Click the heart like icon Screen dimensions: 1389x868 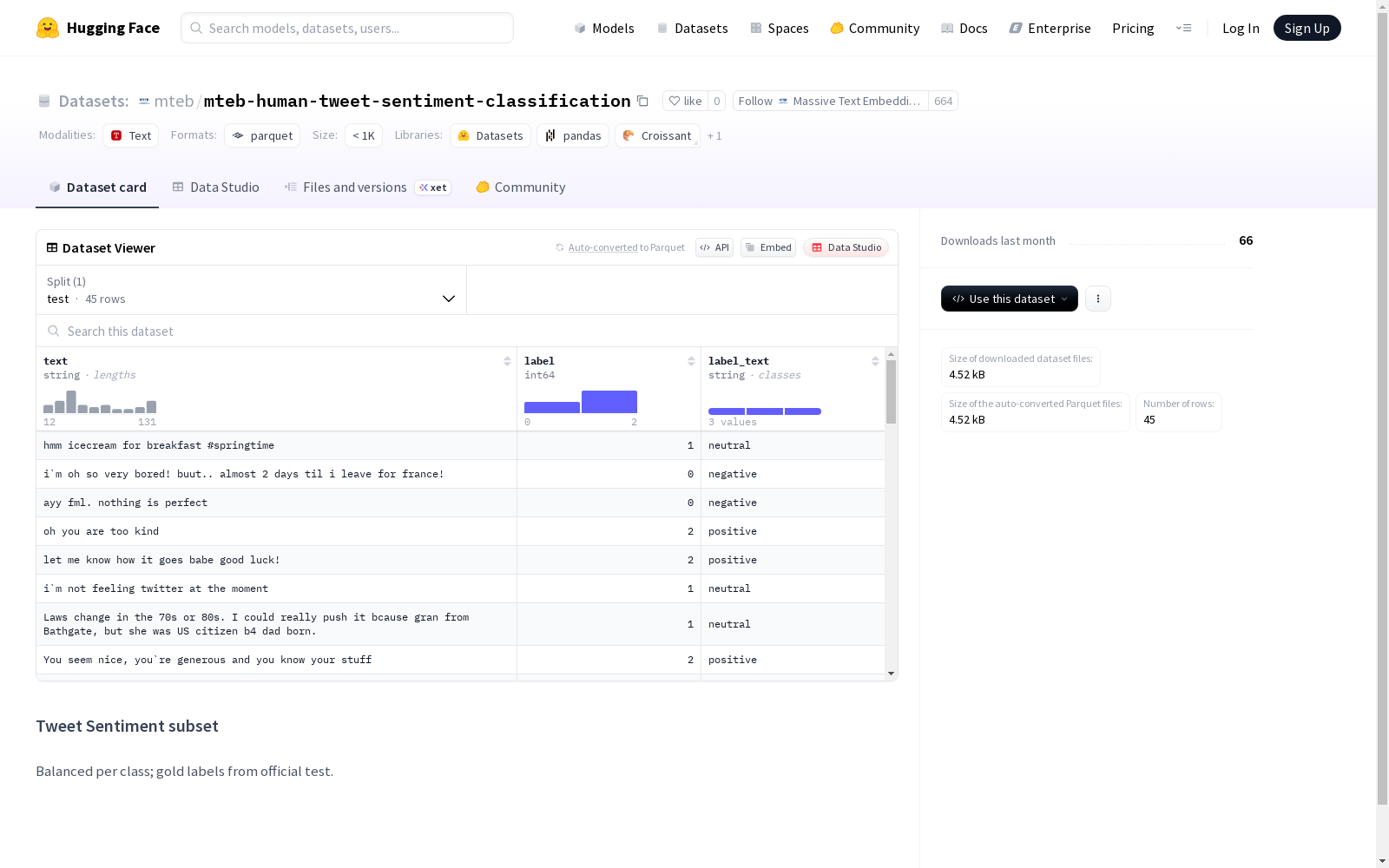pos(675,101)
